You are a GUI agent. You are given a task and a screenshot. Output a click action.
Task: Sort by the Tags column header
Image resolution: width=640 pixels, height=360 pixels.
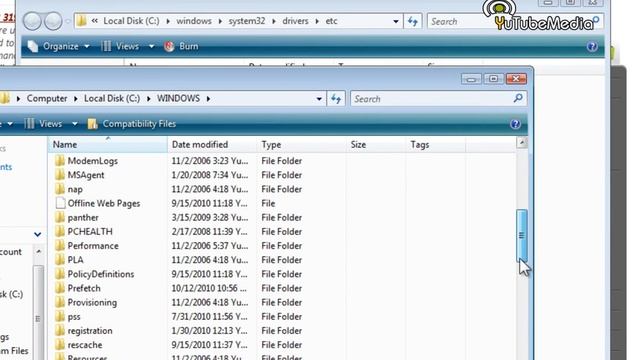(436, 145)
